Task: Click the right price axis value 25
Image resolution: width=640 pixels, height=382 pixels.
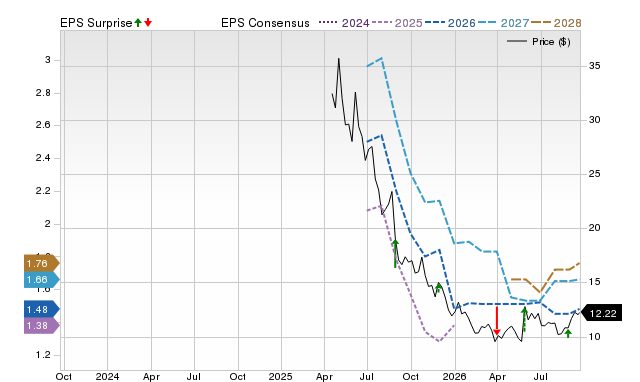Action: 594,174
